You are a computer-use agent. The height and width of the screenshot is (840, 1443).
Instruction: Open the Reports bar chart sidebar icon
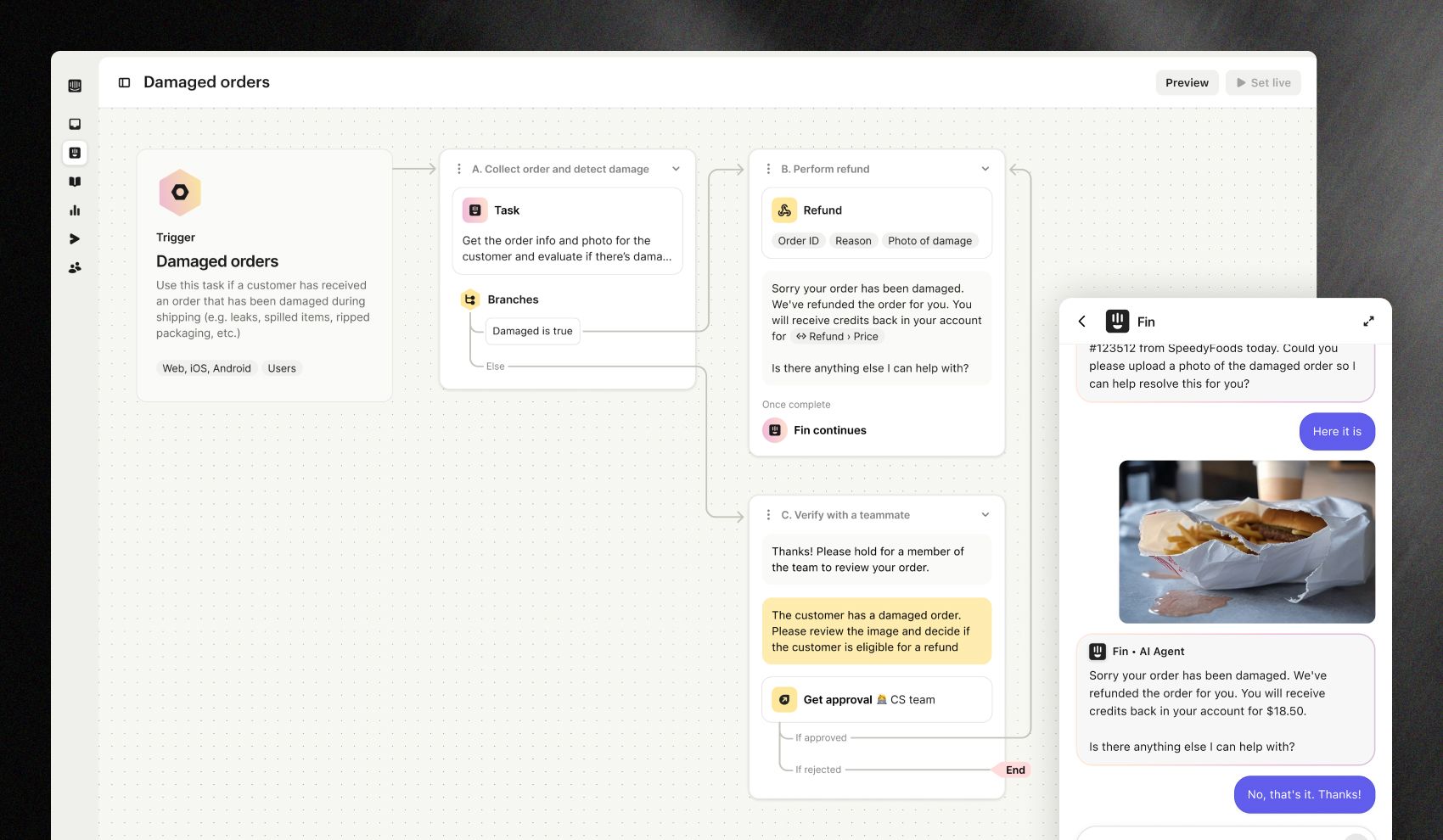pyautogui.click(x=75, y=210)
